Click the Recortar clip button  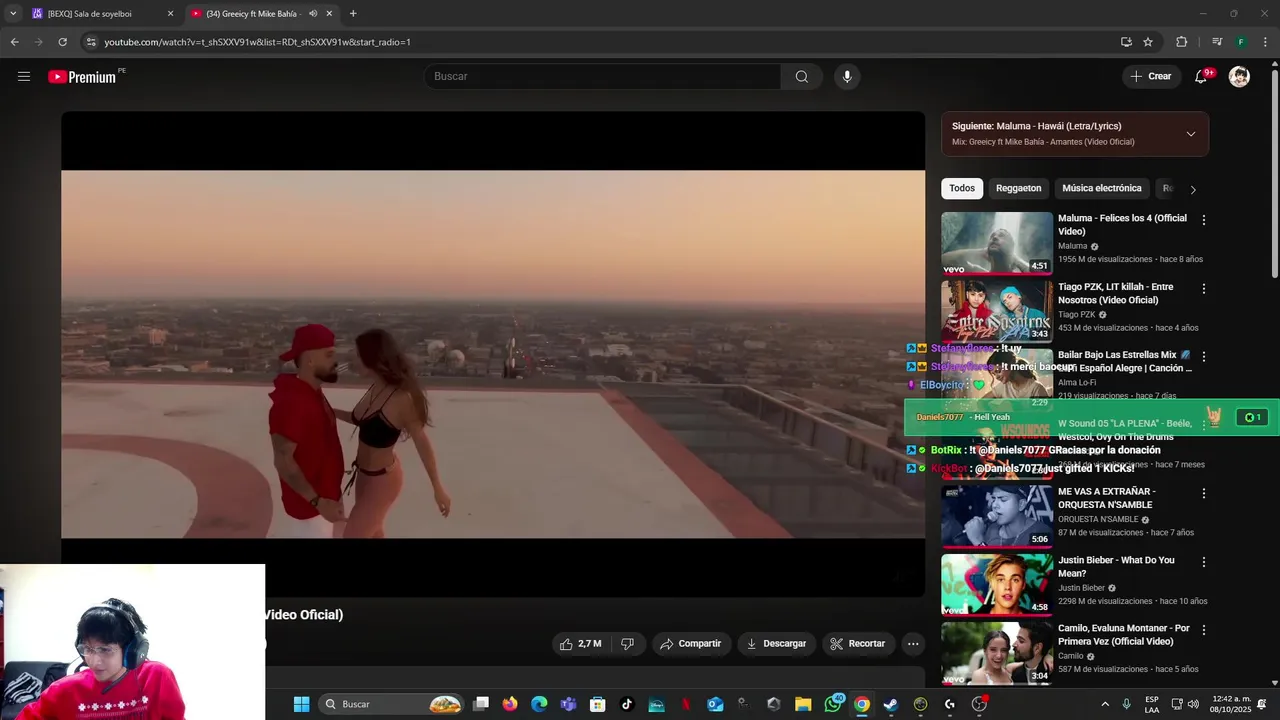(857, 644)
